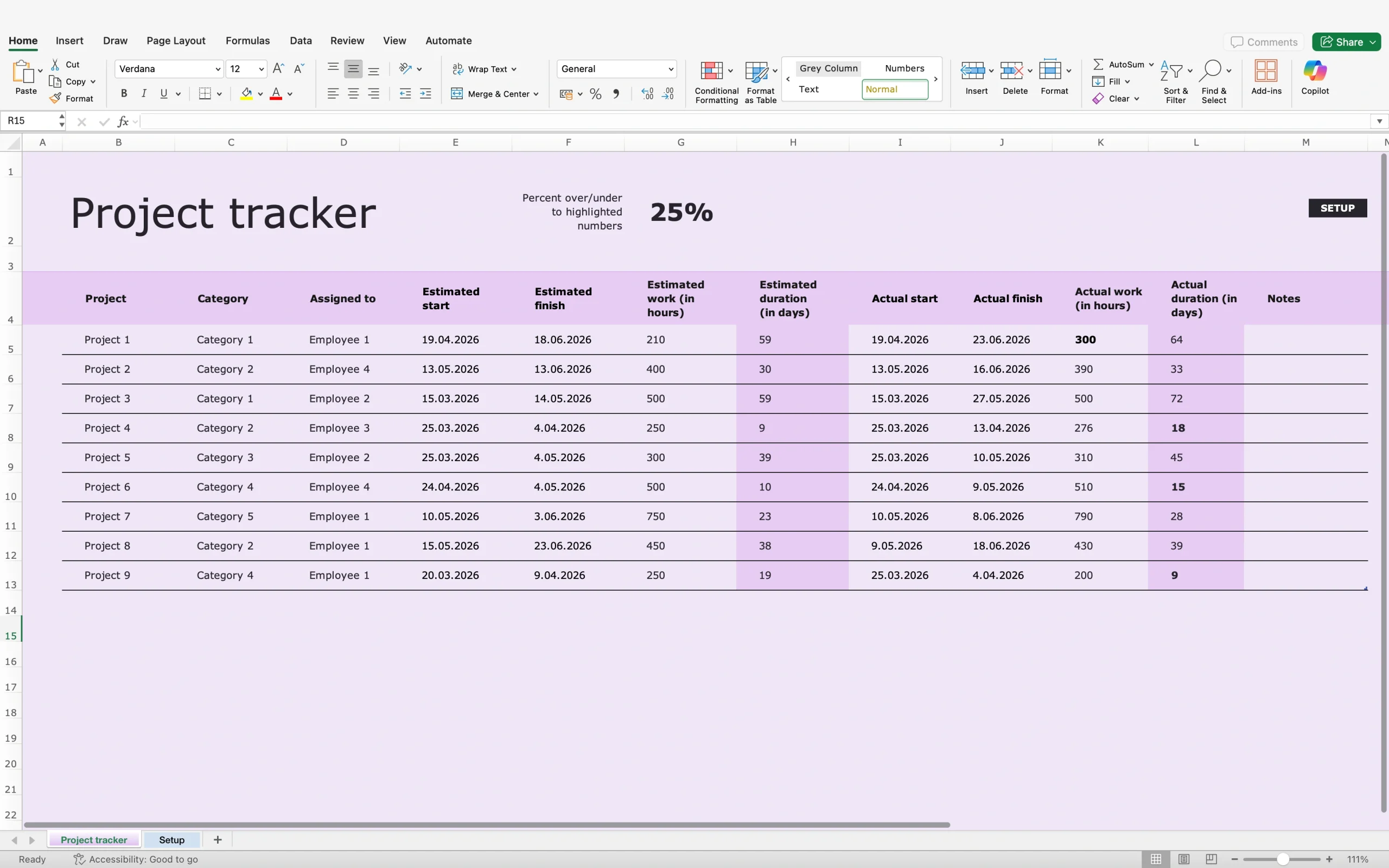Click the Name Box showing R15
Image resolution: width=1389 pixels, height=868 pixels.
pos(31,121)
